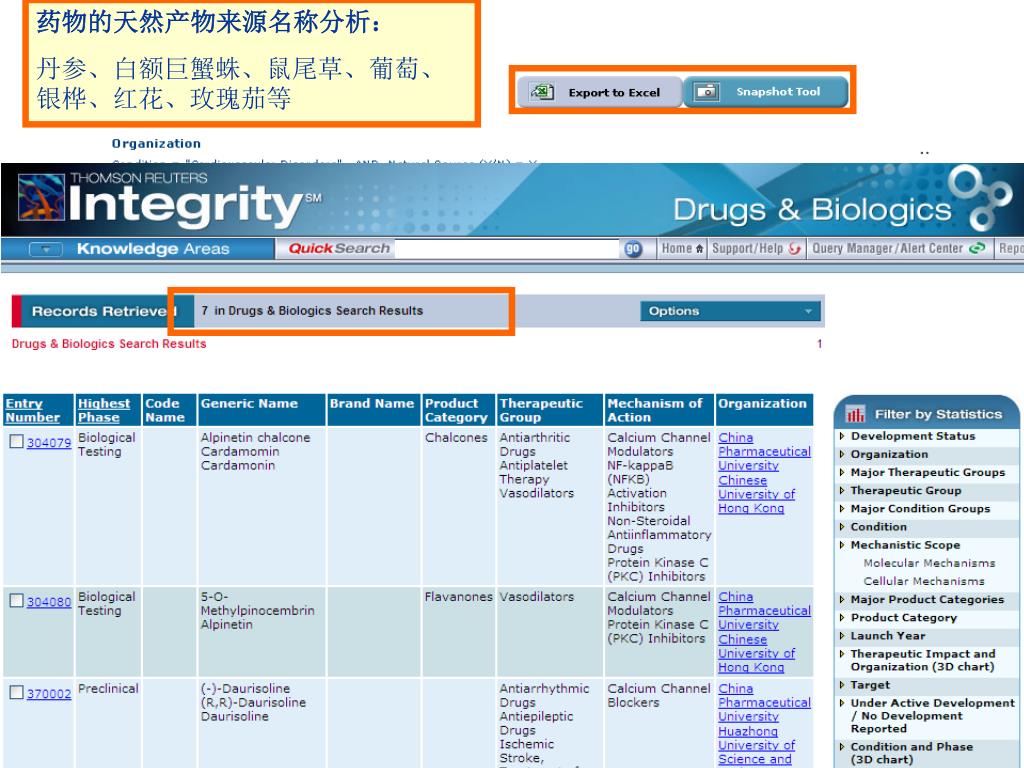The height and width of the screenshot is (768, 1024).
Task: Click Drugs & Biologics Search Results breadcrumb
Action: (108, 344)
